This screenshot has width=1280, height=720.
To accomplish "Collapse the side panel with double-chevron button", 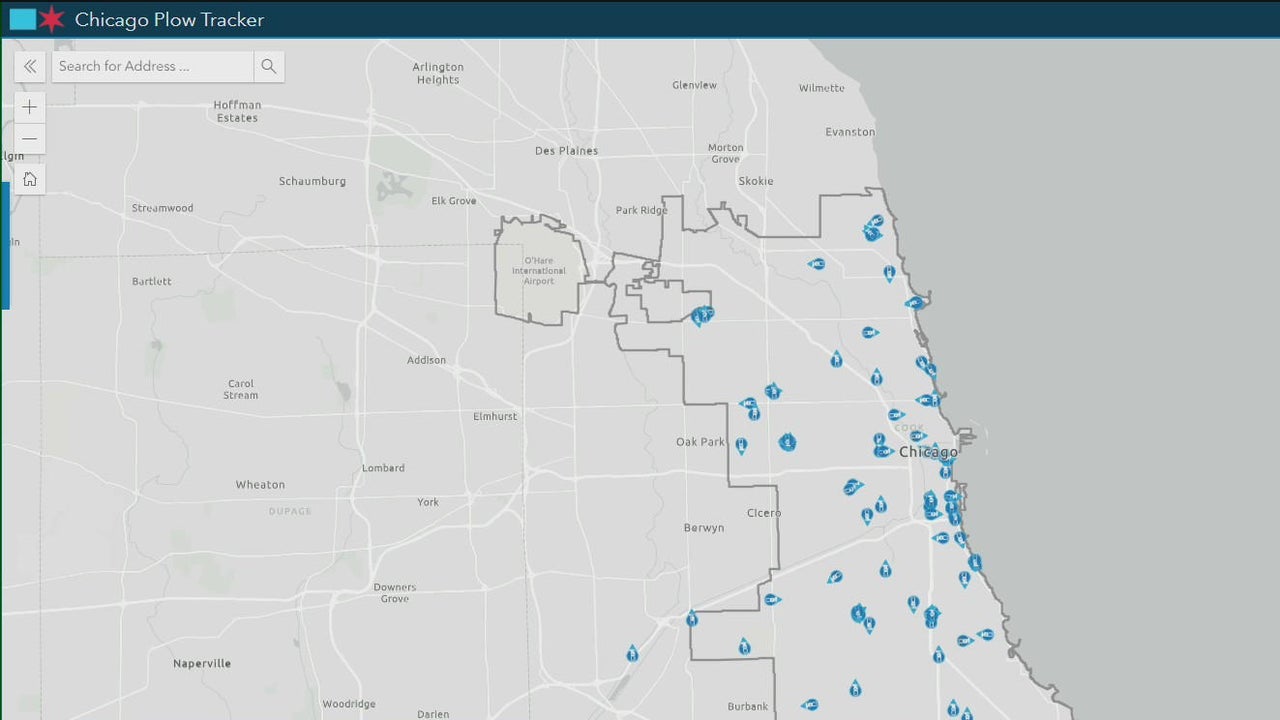I will click(x=30, y=67).
